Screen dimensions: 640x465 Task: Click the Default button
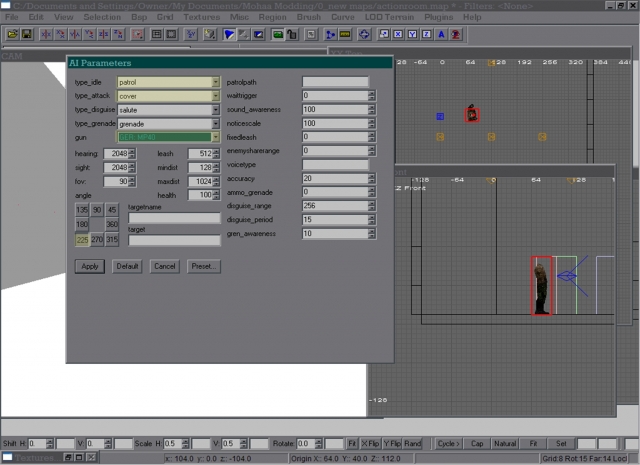pyautogui.click(x=127, y=266)
